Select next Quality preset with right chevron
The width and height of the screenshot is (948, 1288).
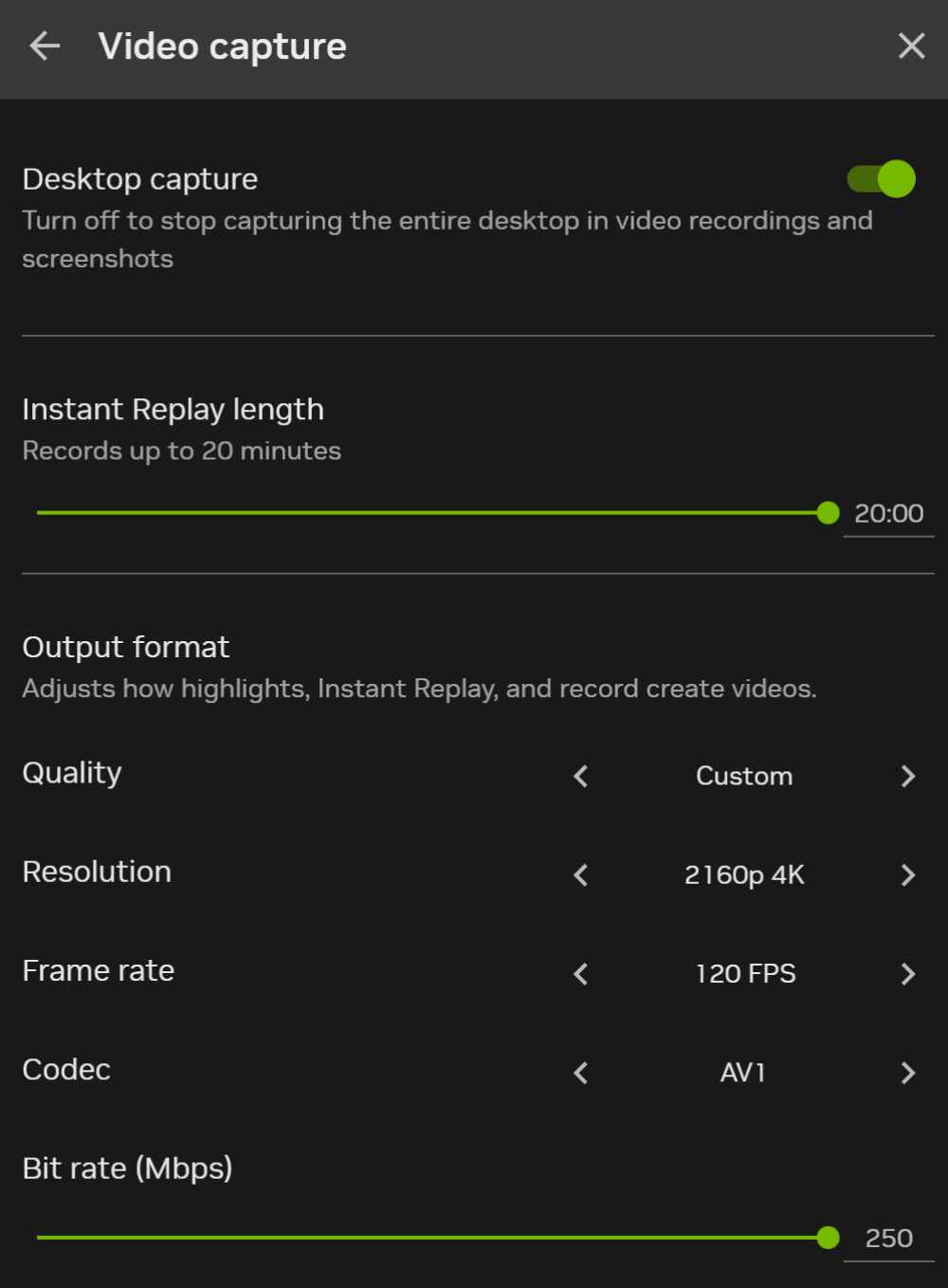(x=907, y=776)
